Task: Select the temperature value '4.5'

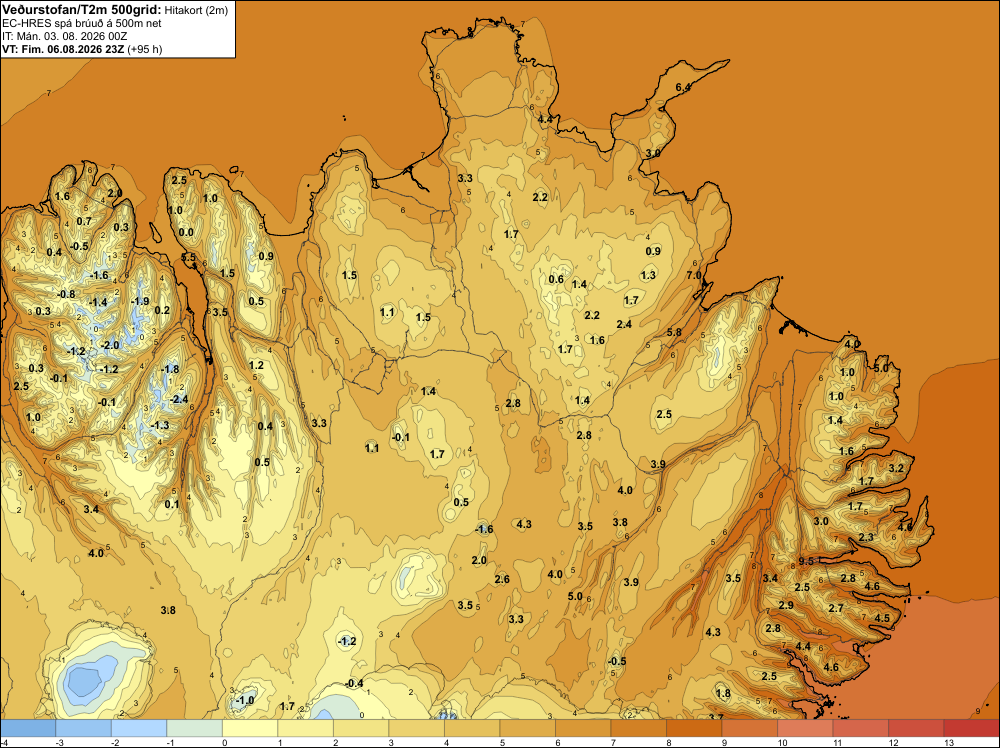Action: pos(882,618)
